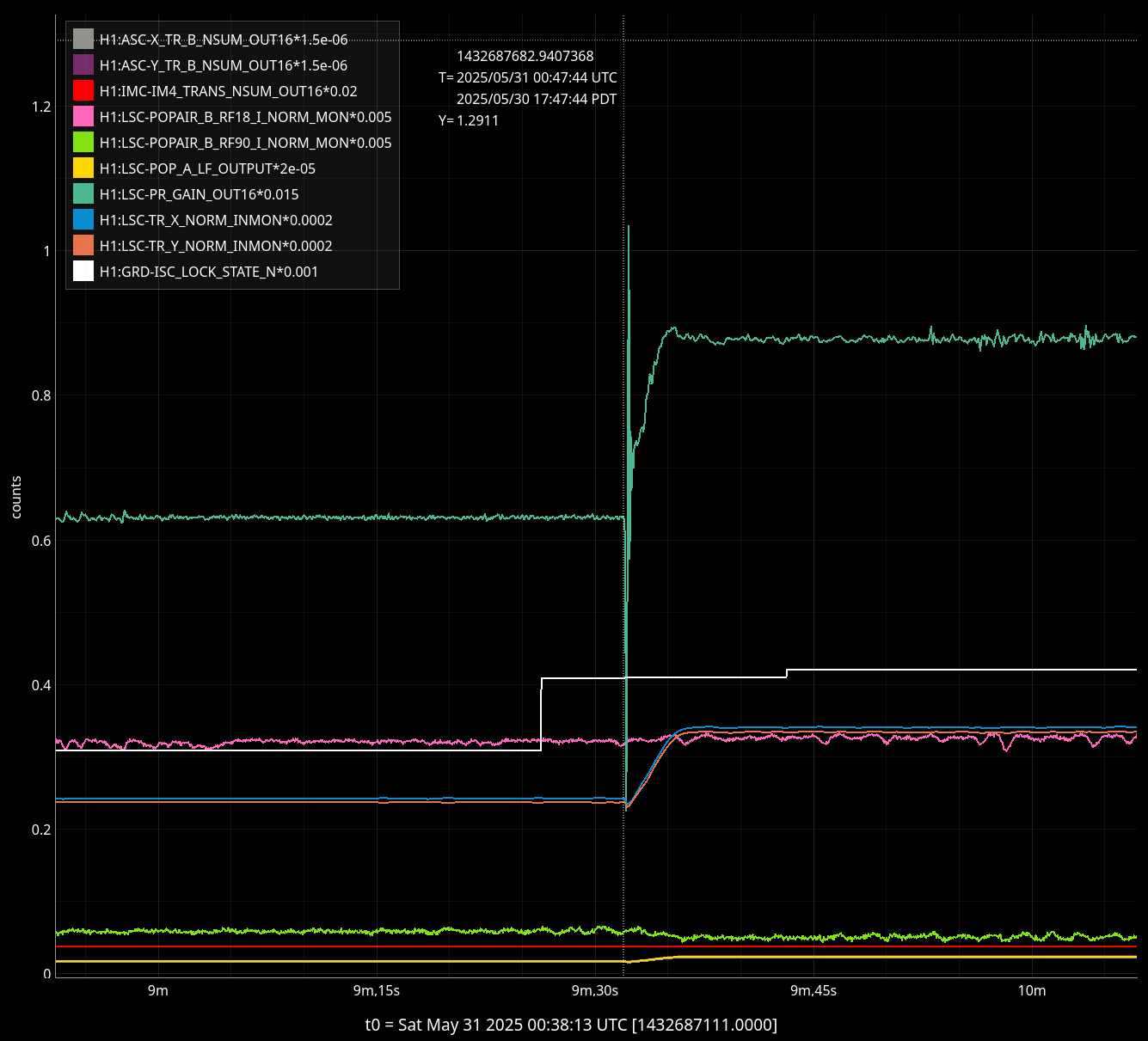The height and width of the screenshot is (1041, 1148).
Task: Click the purple ASC-Y_TR_B_NSUM legend swatch
Action: coord(83,65)
